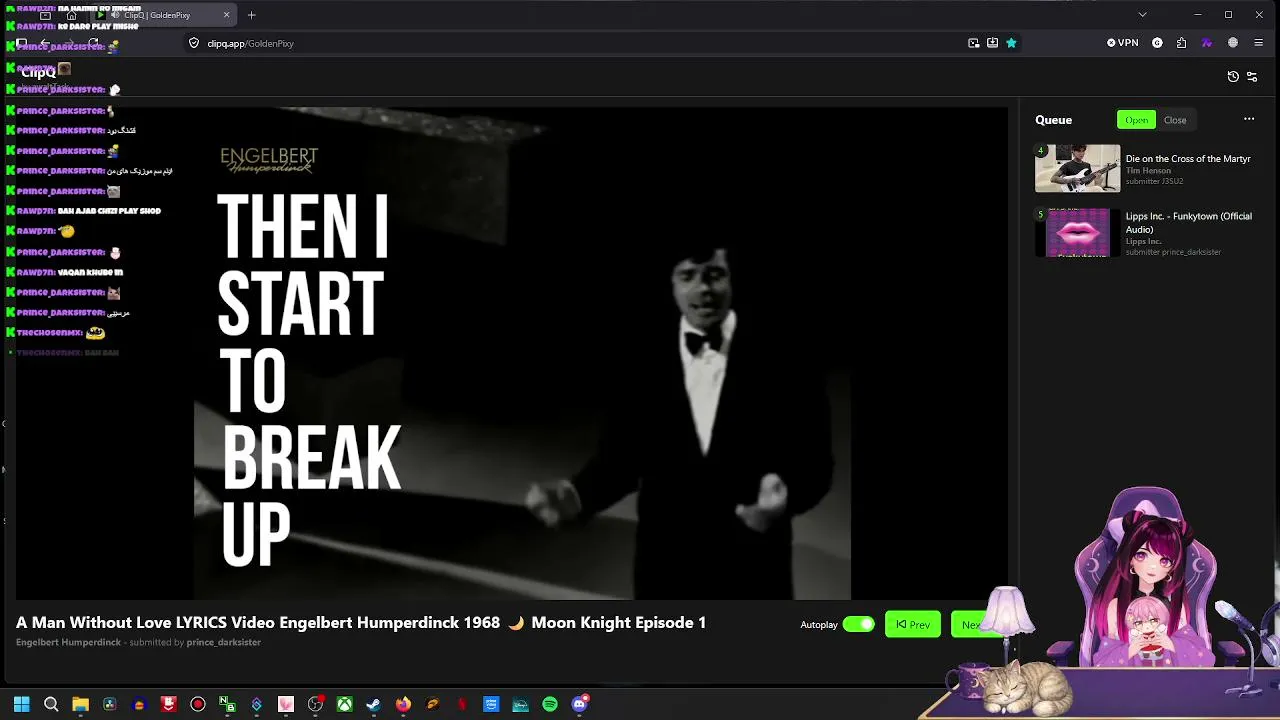
Task: Click the browser home icon
Action: coord(71,15)
